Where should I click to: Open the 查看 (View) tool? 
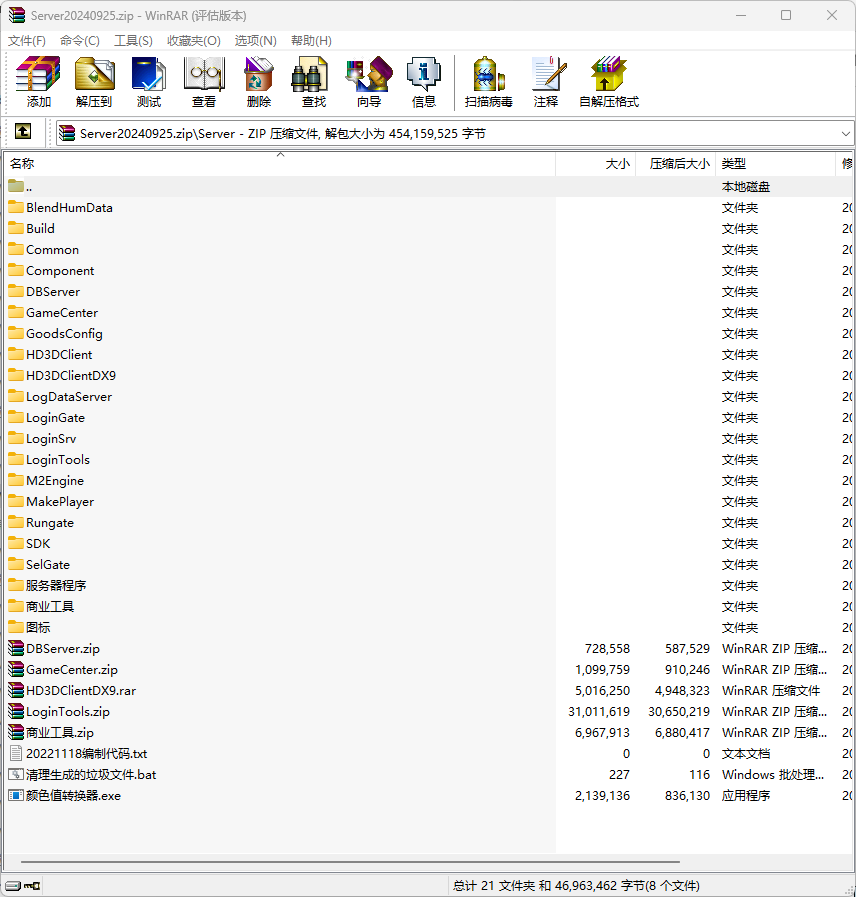pyautogui.click(x=204, y=82)
